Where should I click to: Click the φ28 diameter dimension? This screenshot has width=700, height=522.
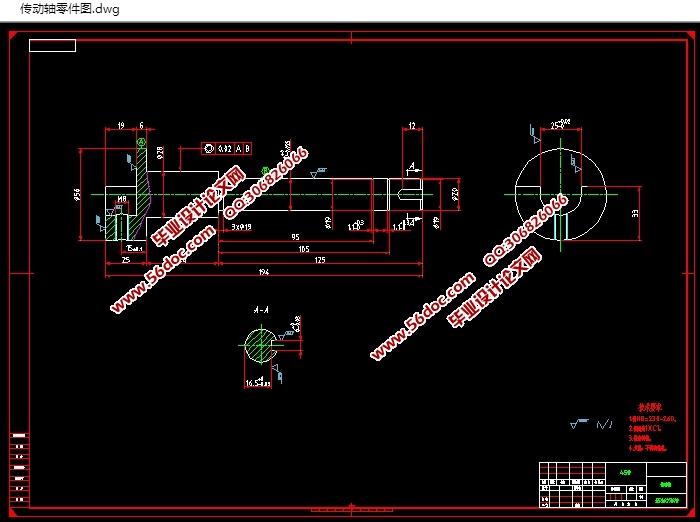(x=160, y=152)
